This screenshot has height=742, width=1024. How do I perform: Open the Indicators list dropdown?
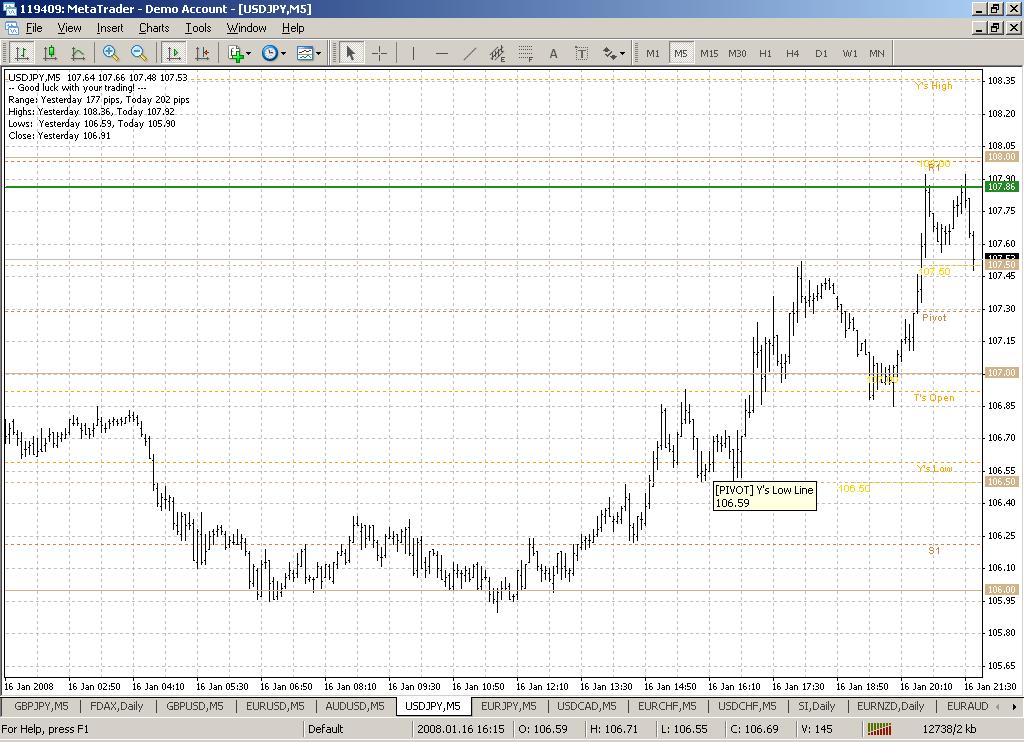pos(240,53)
